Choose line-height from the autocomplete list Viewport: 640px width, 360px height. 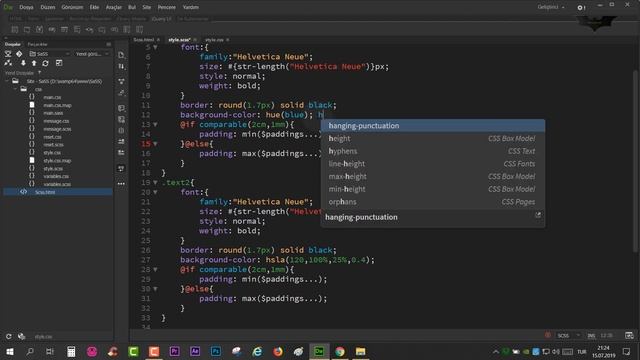[x=433, y=164]
